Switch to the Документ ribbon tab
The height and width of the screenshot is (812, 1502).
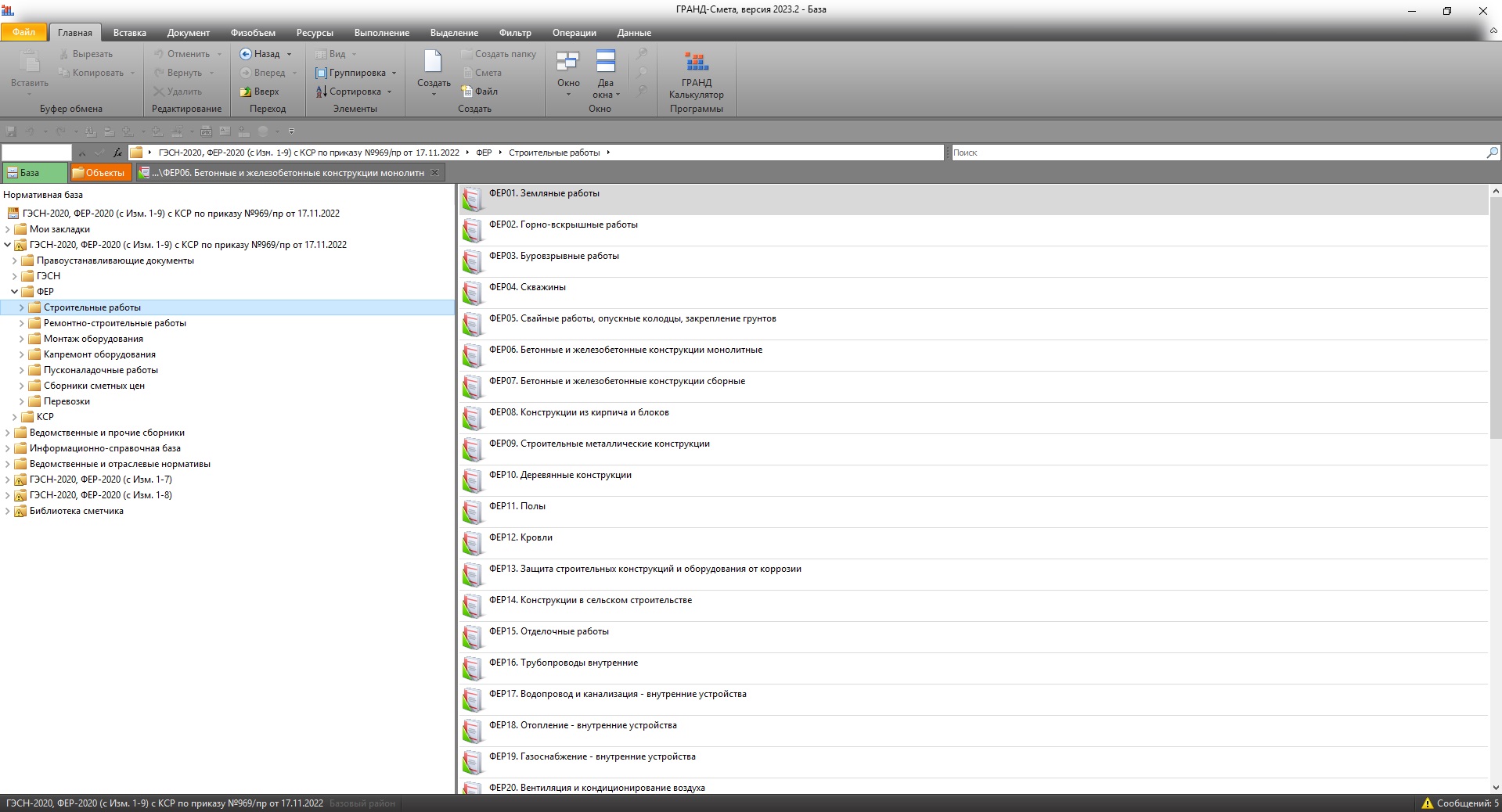pos(188,33)
